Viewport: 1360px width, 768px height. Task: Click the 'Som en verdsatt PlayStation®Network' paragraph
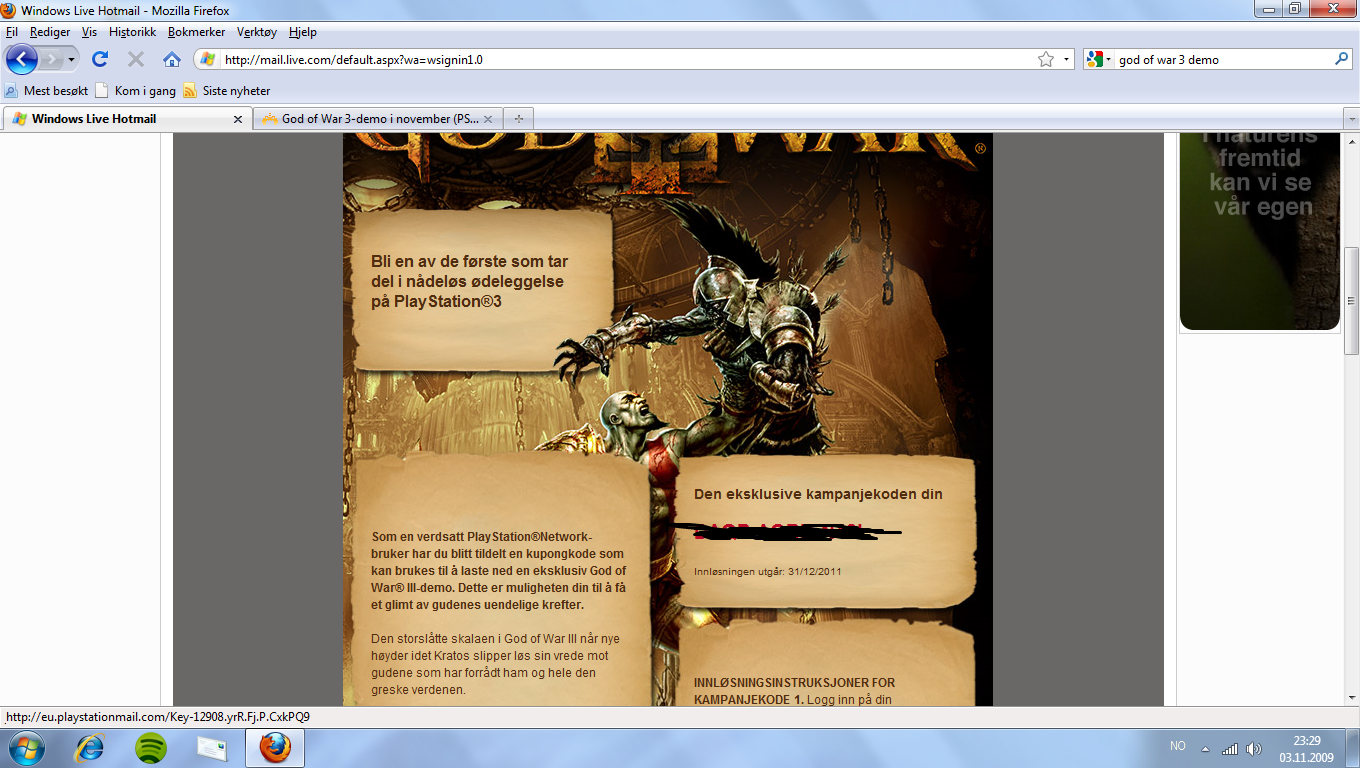point(498,571)
